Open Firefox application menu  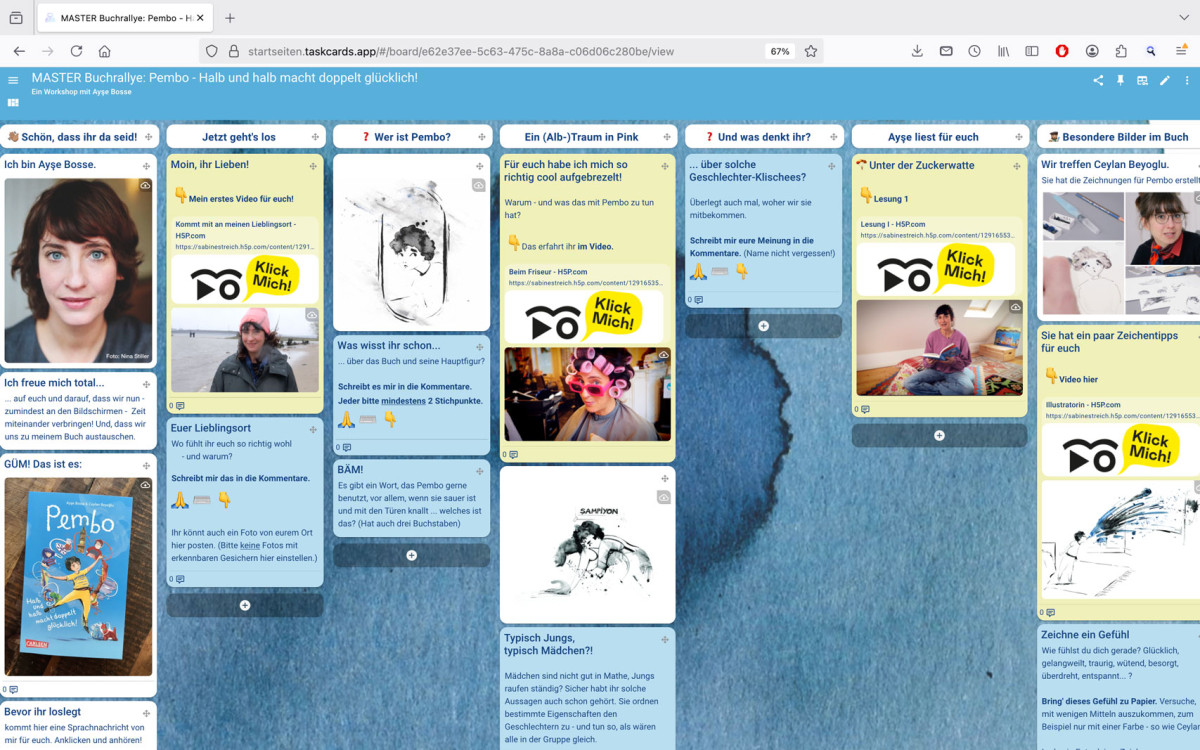coord(1181,51)
